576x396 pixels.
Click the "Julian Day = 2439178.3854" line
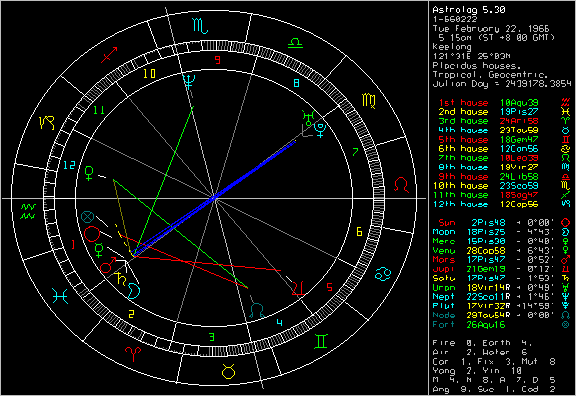pos(502,84)
